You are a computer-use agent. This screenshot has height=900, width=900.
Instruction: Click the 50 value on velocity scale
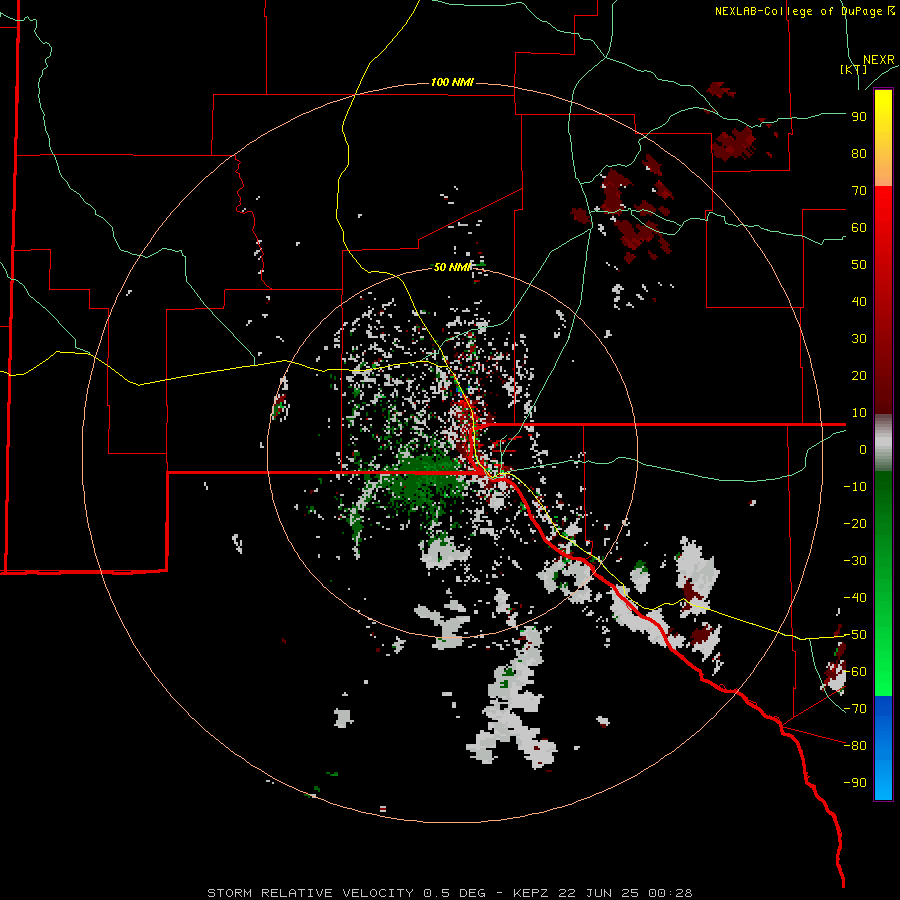pyautogui.click(x=859, y=265)
